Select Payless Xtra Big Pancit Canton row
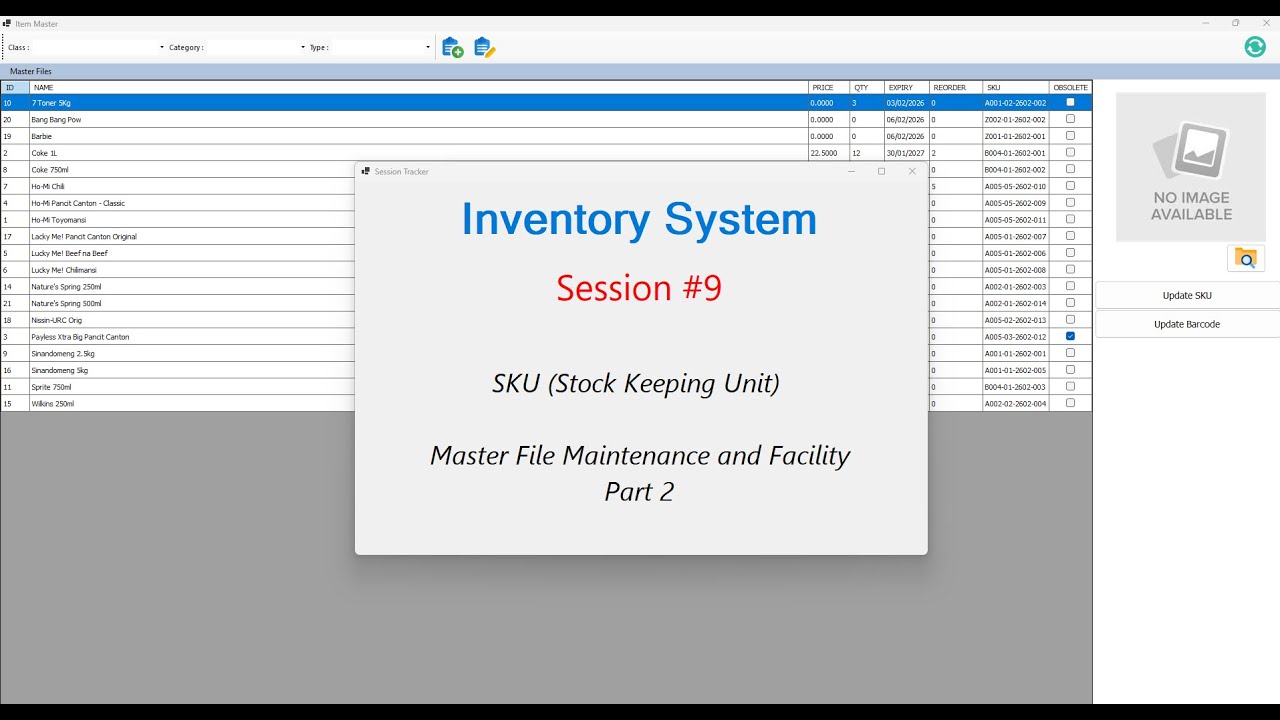1280x720 pixels. pos(178,336)
